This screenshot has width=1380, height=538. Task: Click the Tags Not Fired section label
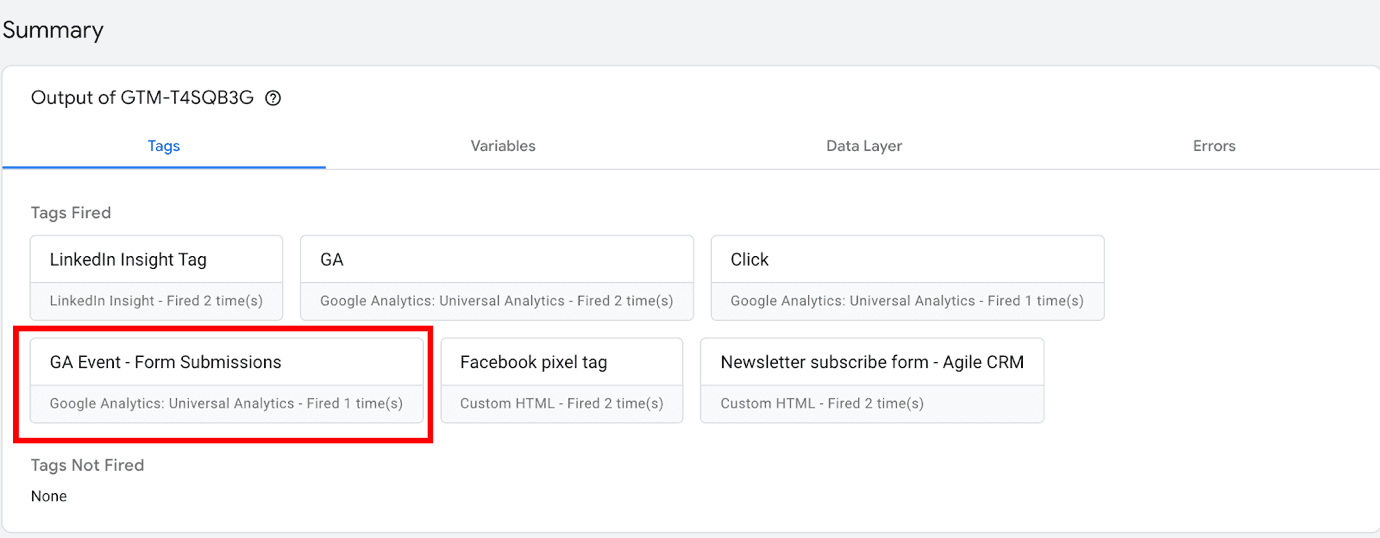(x=87, y=465)
